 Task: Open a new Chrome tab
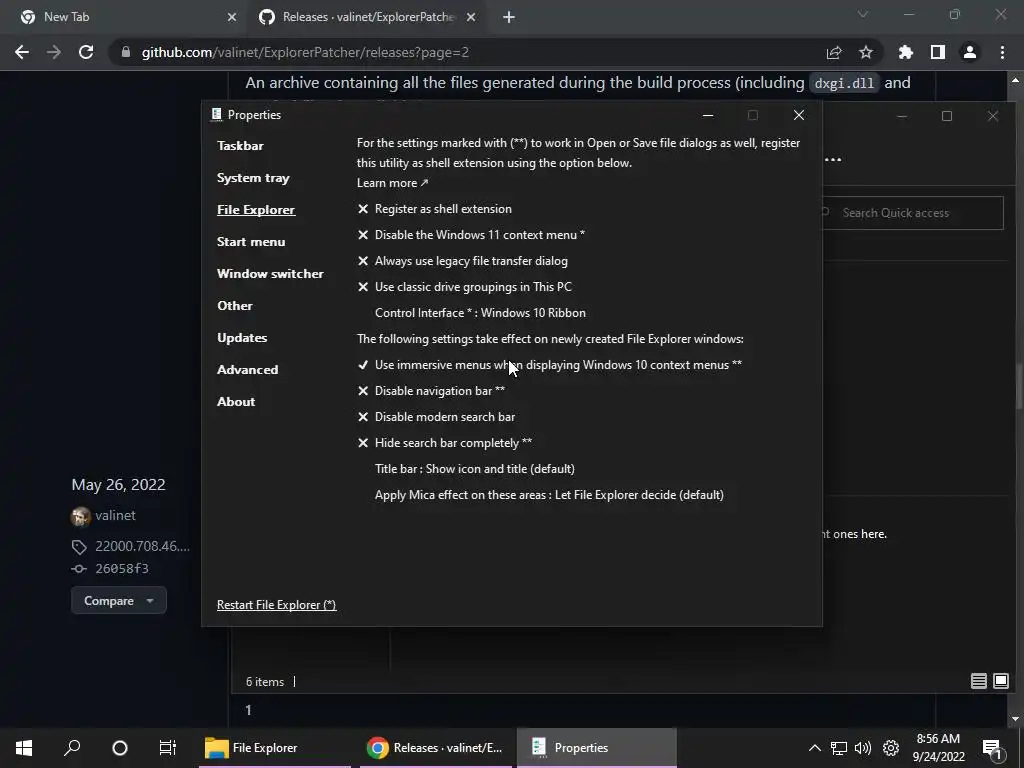tap(509, 17)
